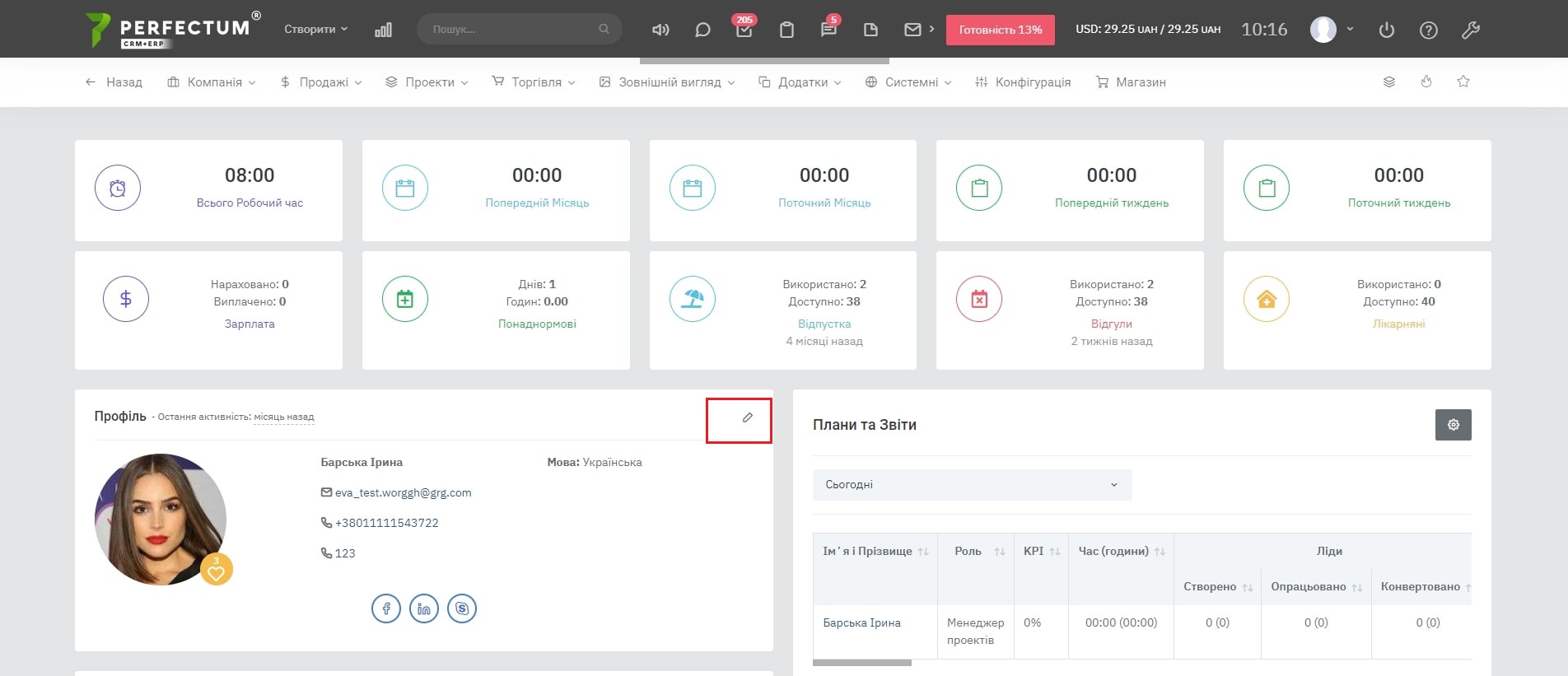Click the wrench setup icon
This screenshot has height=676, width=1568.
click(x=1470, y=30)
